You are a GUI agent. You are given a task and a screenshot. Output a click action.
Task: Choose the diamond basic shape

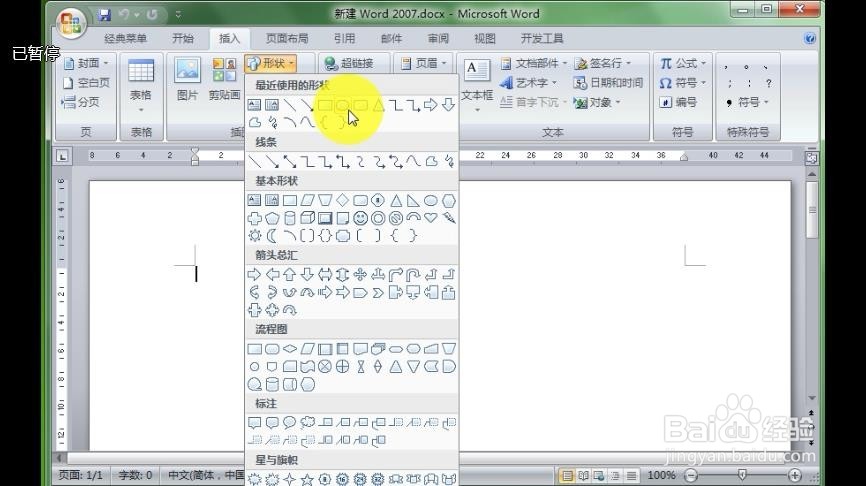(x=342, y=200)
